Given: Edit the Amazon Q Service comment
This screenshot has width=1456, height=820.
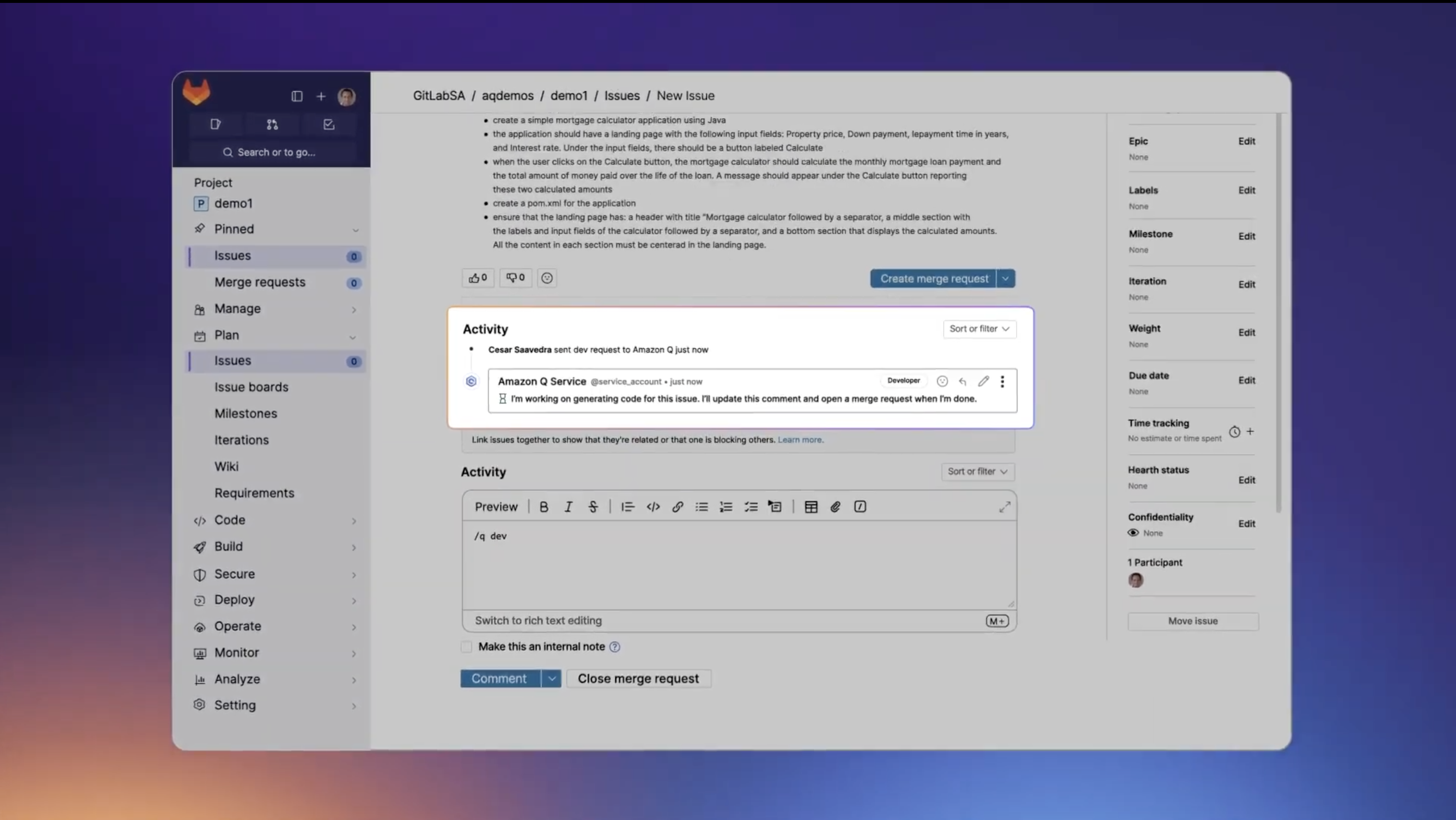Looking at the screenshot, I should pyautogui.click(x=983, y=381).
